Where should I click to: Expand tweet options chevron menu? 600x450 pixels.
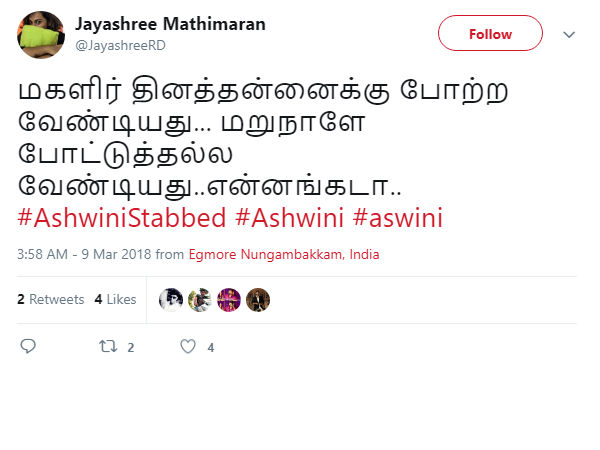569,35
